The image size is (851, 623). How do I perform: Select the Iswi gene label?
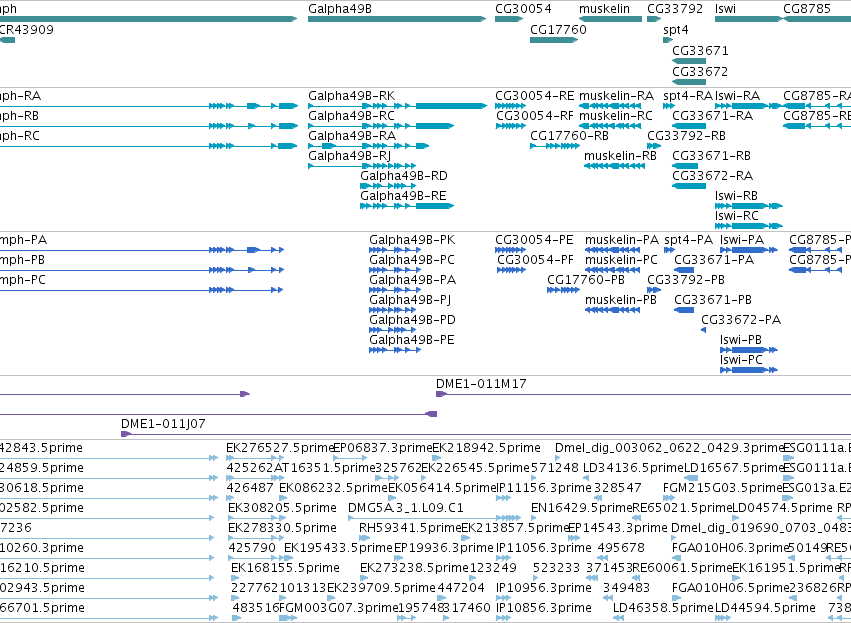tap(725, 9)
